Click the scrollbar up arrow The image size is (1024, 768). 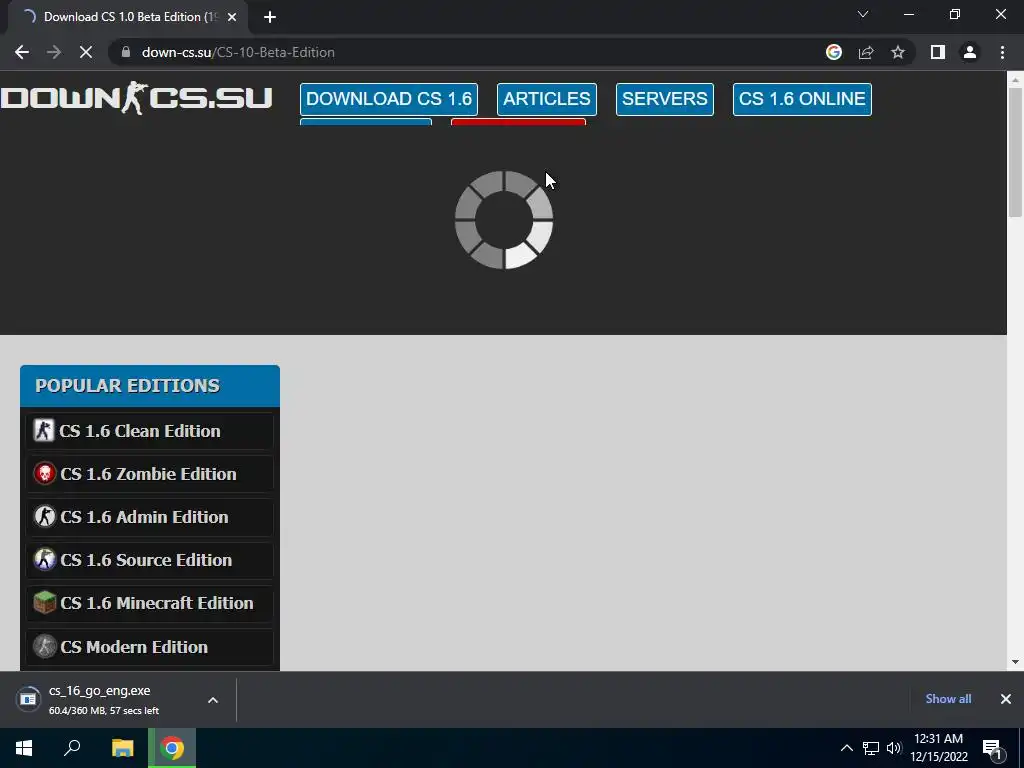[x=1015, y=79]
